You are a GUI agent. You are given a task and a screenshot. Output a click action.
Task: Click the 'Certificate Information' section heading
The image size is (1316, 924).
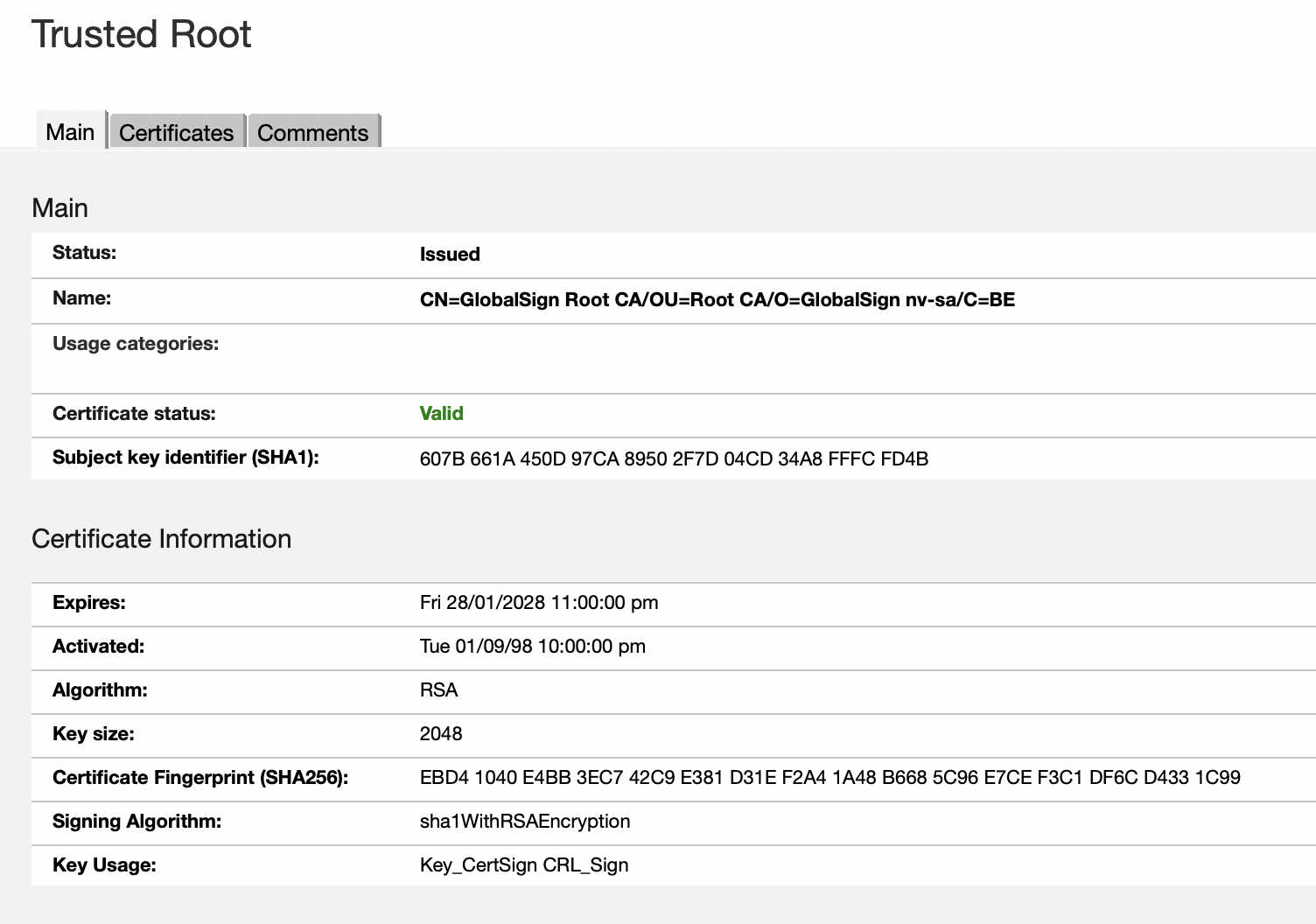pyautogui.click(x=162, y=539)
